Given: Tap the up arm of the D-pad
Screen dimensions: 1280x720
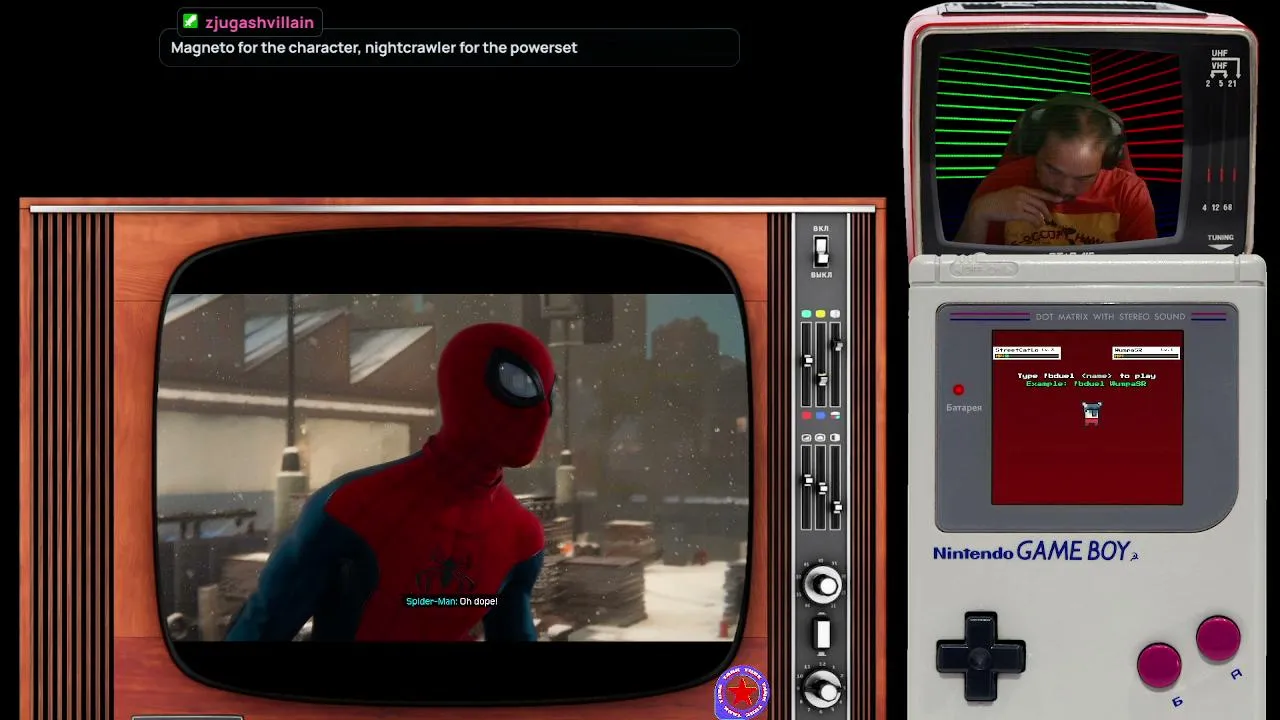Looking at the screenshot, I should click(x=980, y=628).
